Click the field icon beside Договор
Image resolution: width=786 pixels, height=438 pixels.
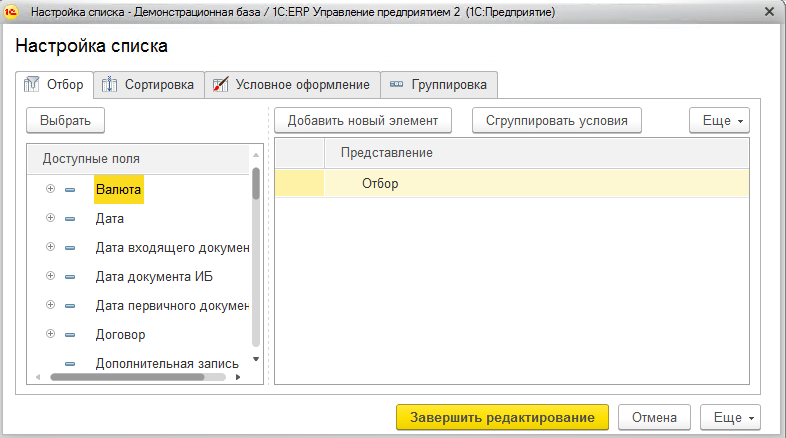pyautogui.click(x=70, y=335)
